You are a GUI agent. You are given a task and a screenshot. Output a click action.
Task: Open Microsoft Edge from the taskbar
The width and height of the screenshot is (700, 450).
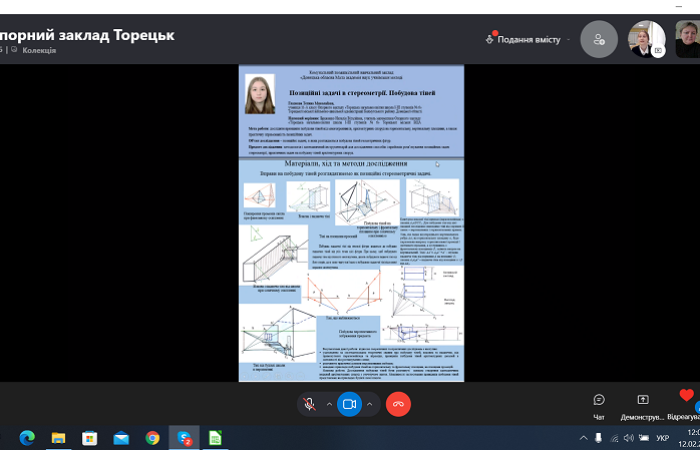pyautogui.click(x=27, y=437)
